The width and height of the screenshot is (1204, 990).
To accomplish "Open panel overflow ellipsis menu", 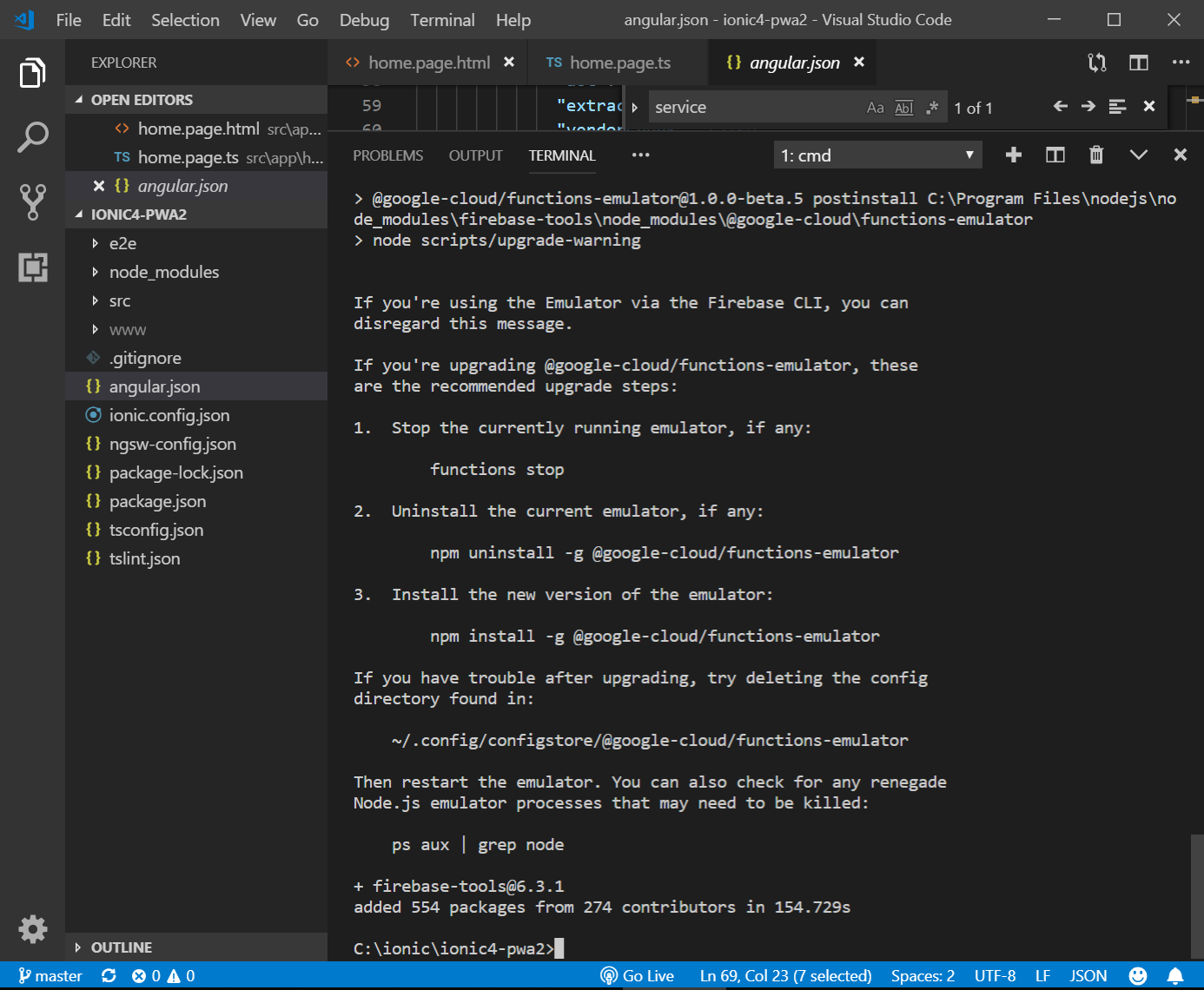I will click(640, 155).
